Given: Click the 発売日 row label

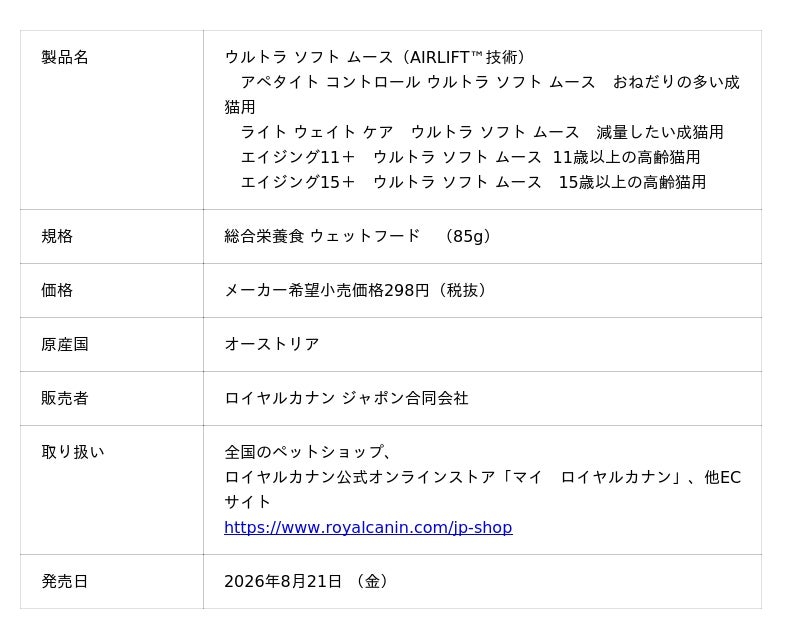Looking at the screenshot, I should [65, 581].
